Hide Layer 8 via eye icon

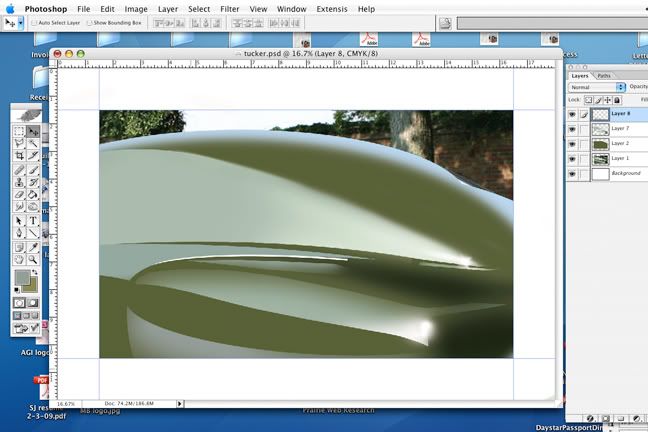coord(572,115)
